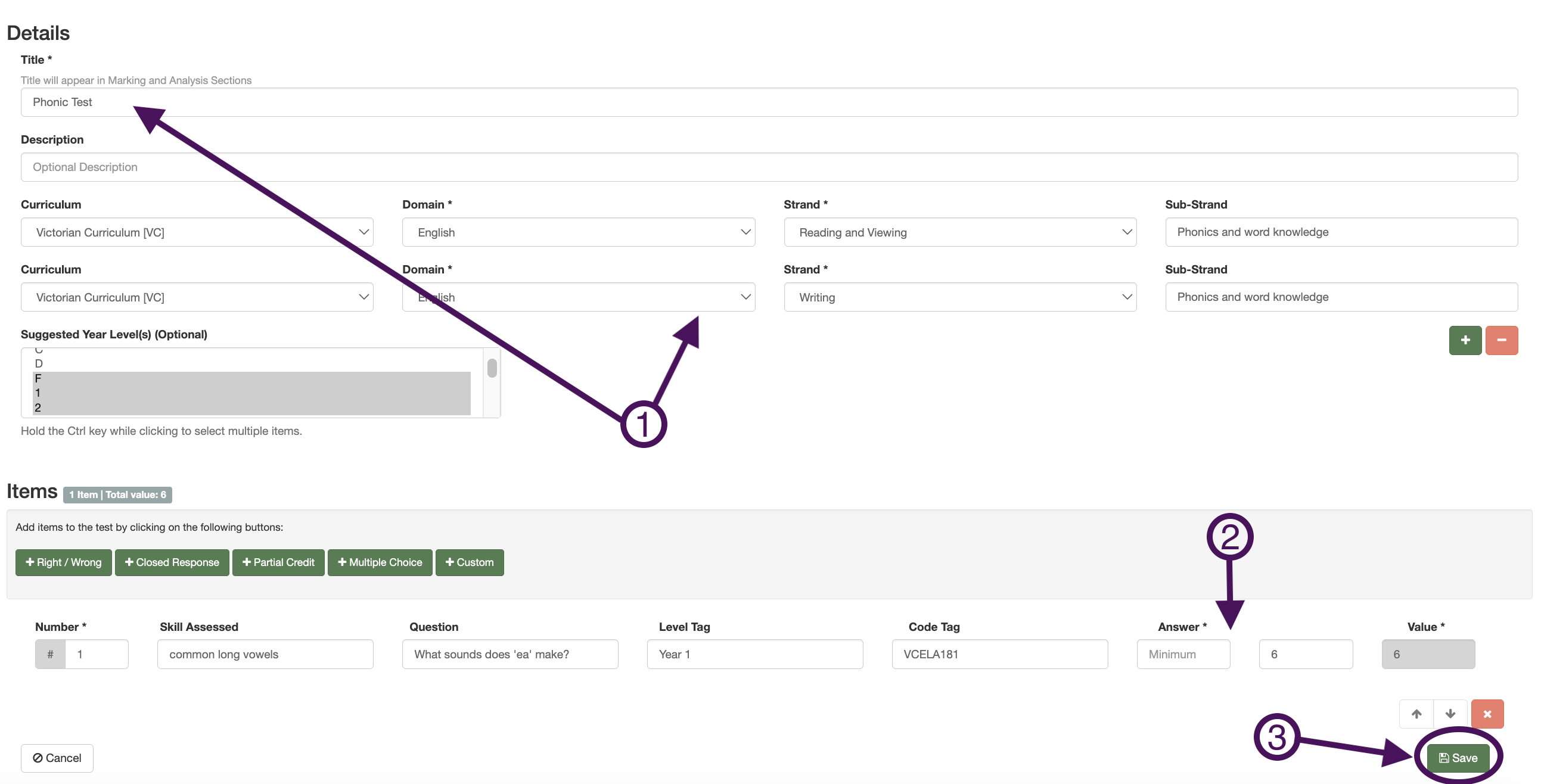Expand the Reading and Viewing strand dropdown
1541x784 pixels.
(x=959, y=232)
